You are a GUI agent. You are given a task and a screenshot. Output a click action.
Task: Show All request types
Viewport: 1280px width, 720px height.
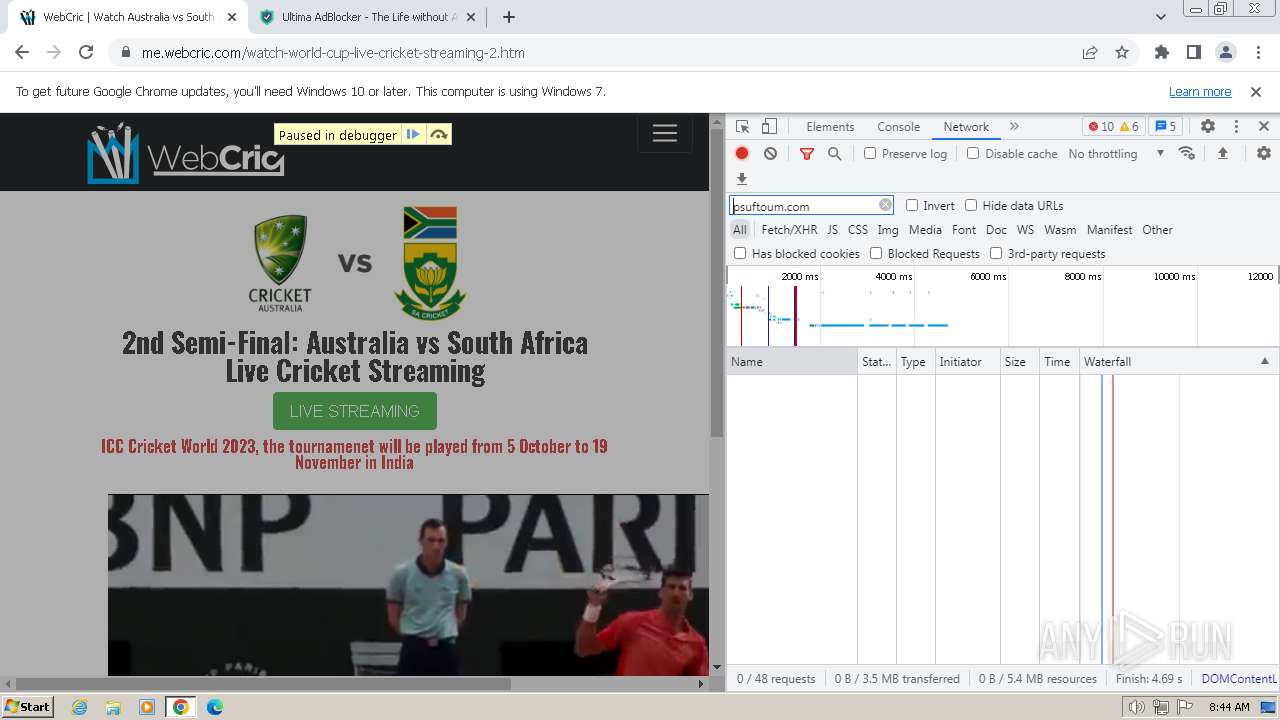739,229
